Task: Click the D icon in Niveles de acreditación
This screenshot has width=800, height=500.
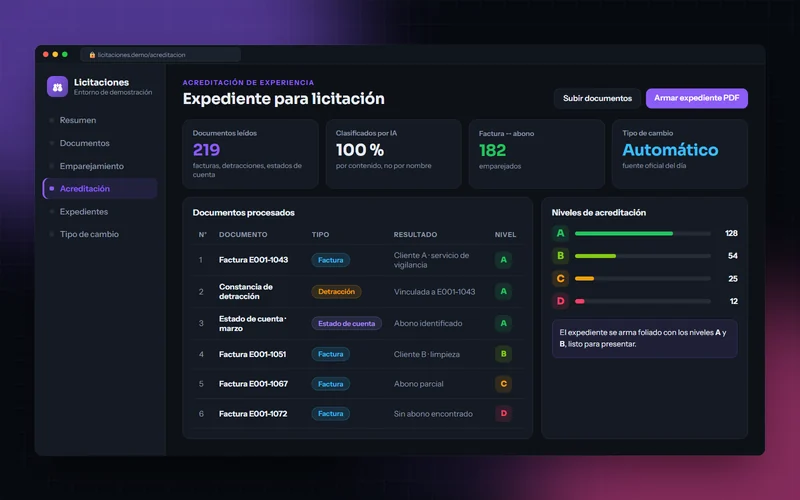Action: (560, 301)
